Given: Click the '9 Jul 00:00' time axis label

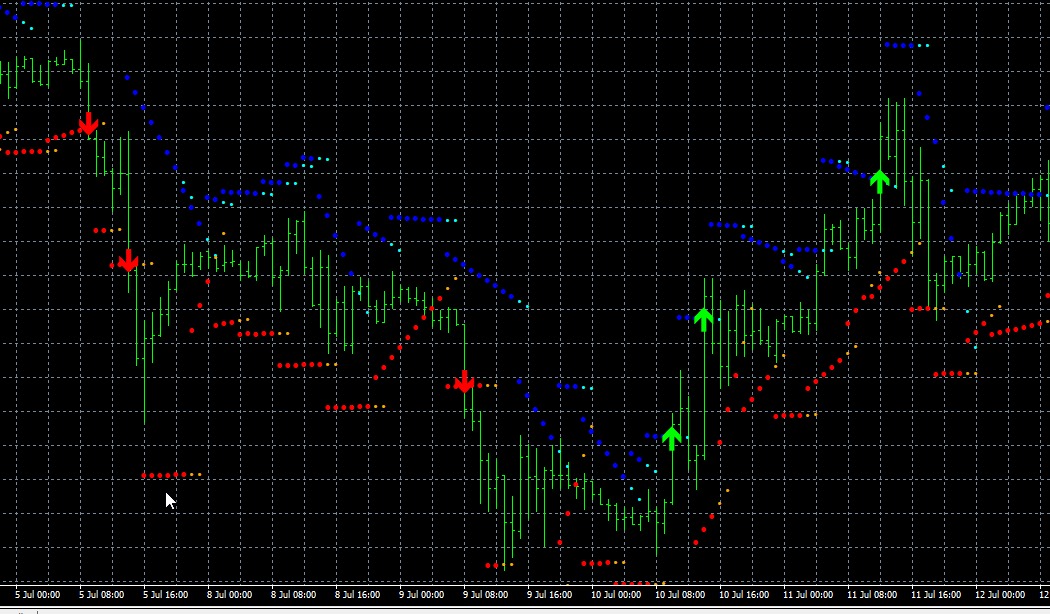Looking at the screenshot, I should [422, 595].
